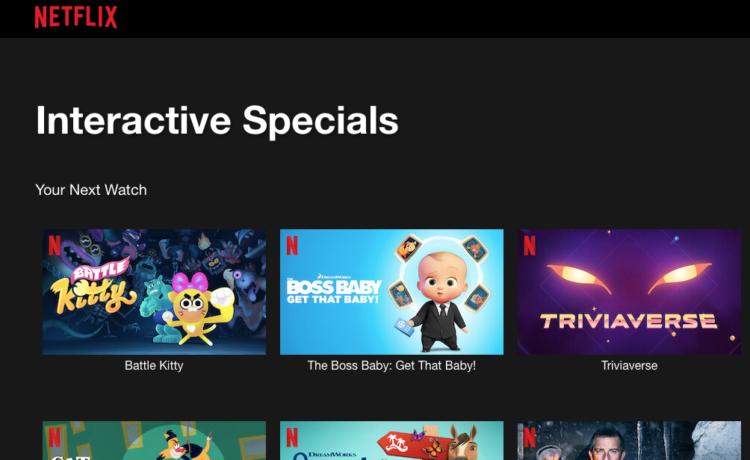The width and height of the screenshot is (750, 460).
Task: Click the Battle Kitty logo art inside thumbnail
Action: click(96, 285)
